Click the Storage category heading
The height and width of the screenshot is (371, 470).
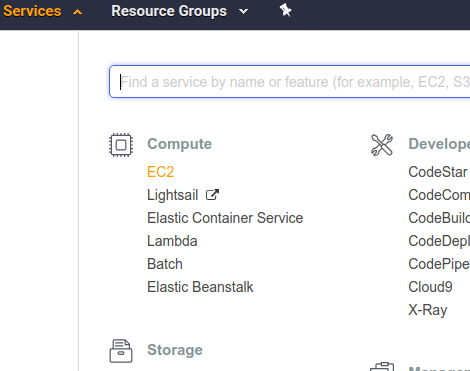click(x=175, y=350)
